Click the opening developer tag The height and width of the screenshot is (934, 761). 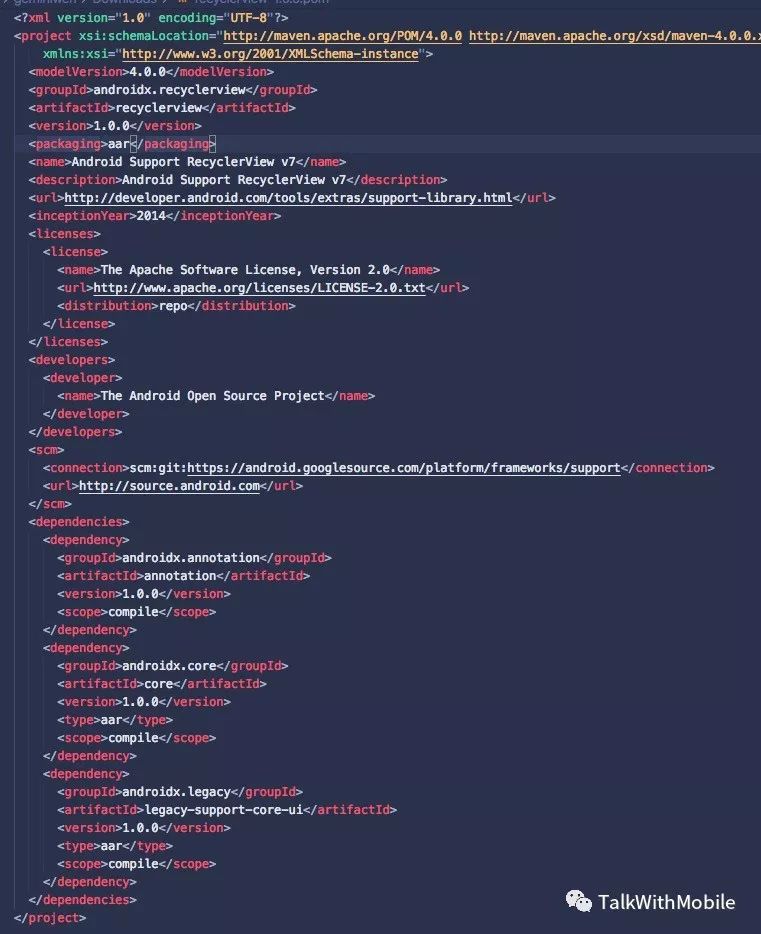tap(82, 378)
